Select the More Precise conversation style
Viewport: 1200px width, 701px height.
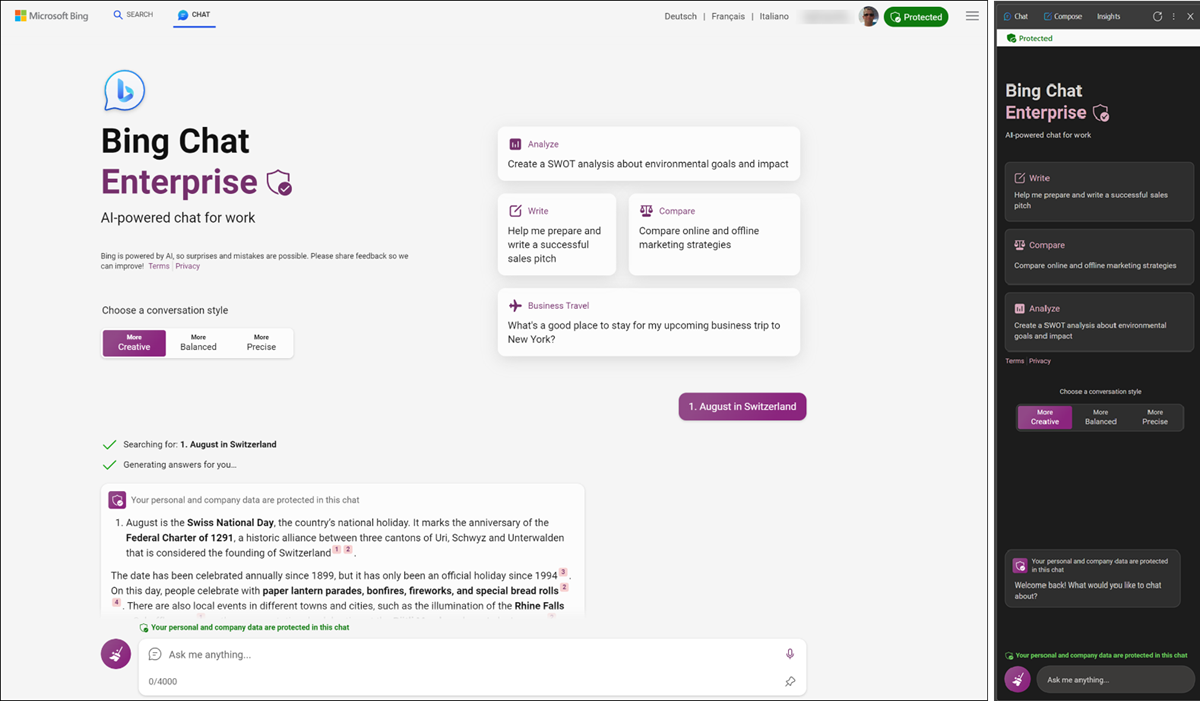pos(260,343)
